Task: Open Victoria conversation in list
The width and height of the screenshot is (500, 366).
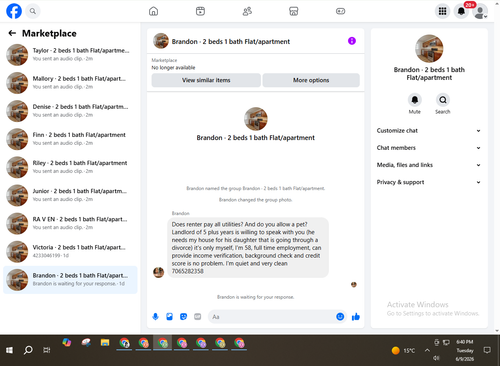Action: [x=70, y=251]
